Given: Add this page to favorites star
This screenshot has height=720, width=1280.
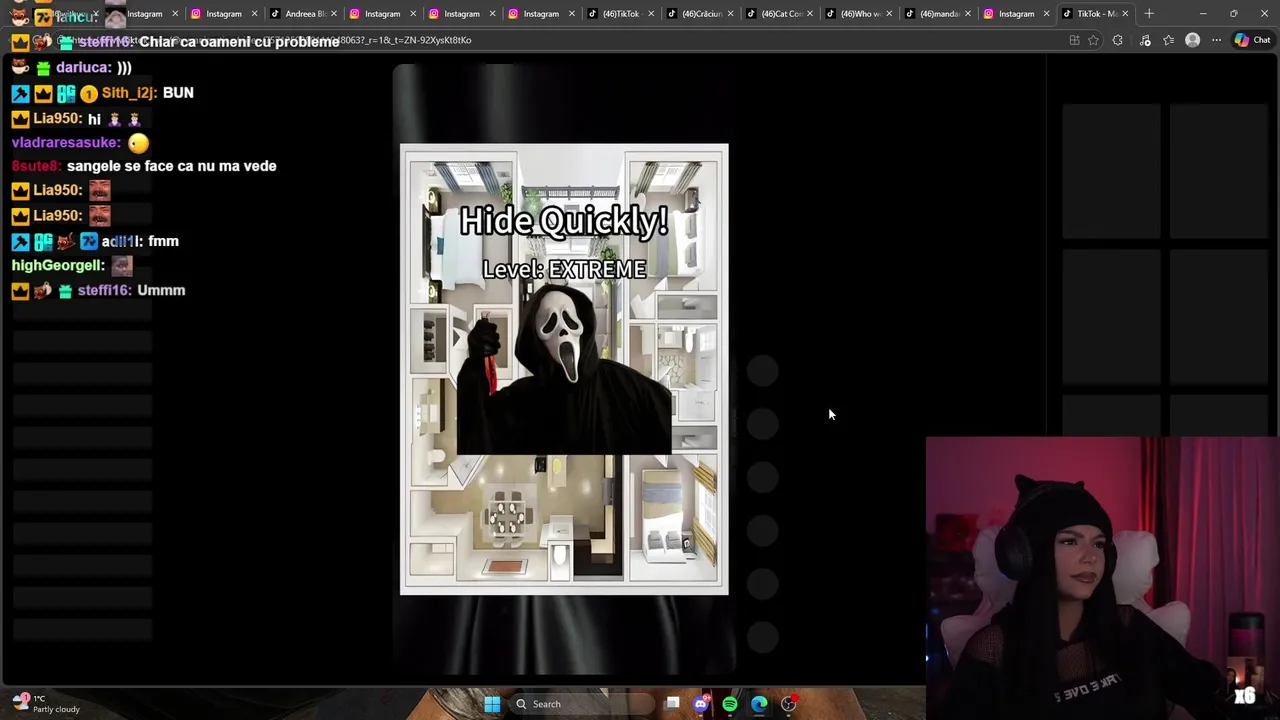Looking at the screenshot, I should tap(1093, 40).
